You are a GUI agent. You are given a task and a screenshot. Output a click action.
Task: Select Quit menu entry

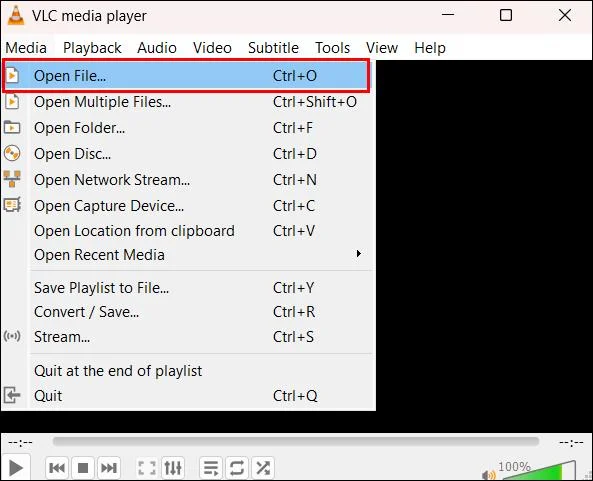coord(188,396)
